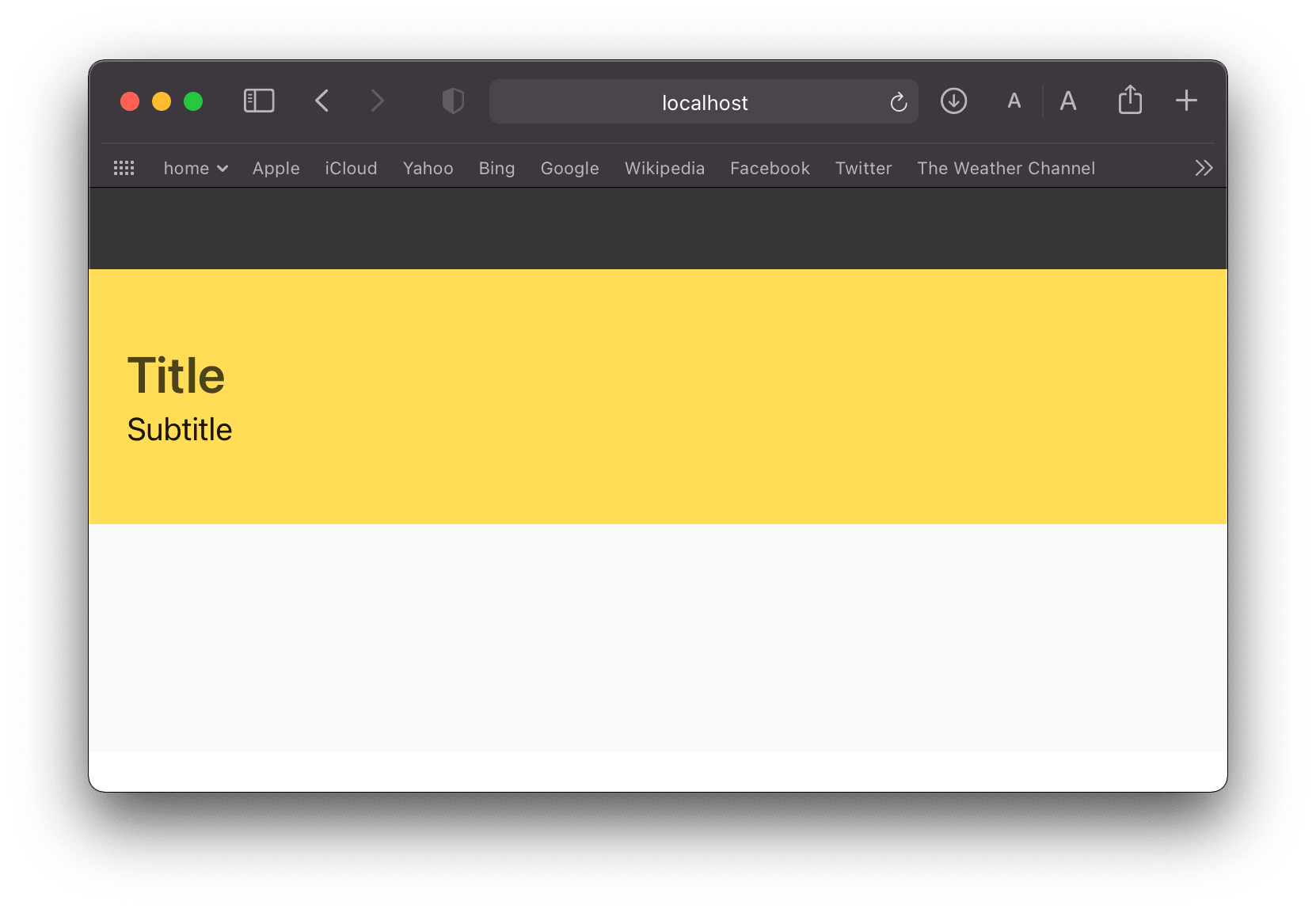Click the Subtitle text
The image size is (1316, 909).
pos(180,429)
